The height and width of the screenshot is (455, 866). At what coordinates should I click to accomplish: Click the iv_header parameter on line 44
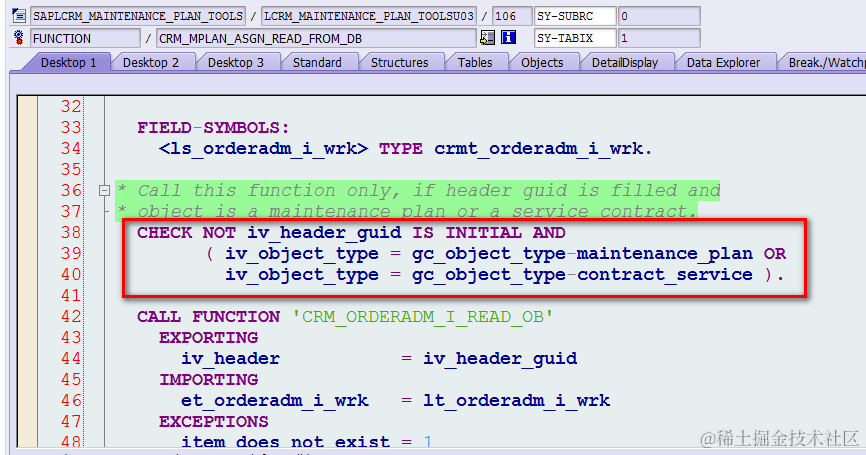pos(230,358)
